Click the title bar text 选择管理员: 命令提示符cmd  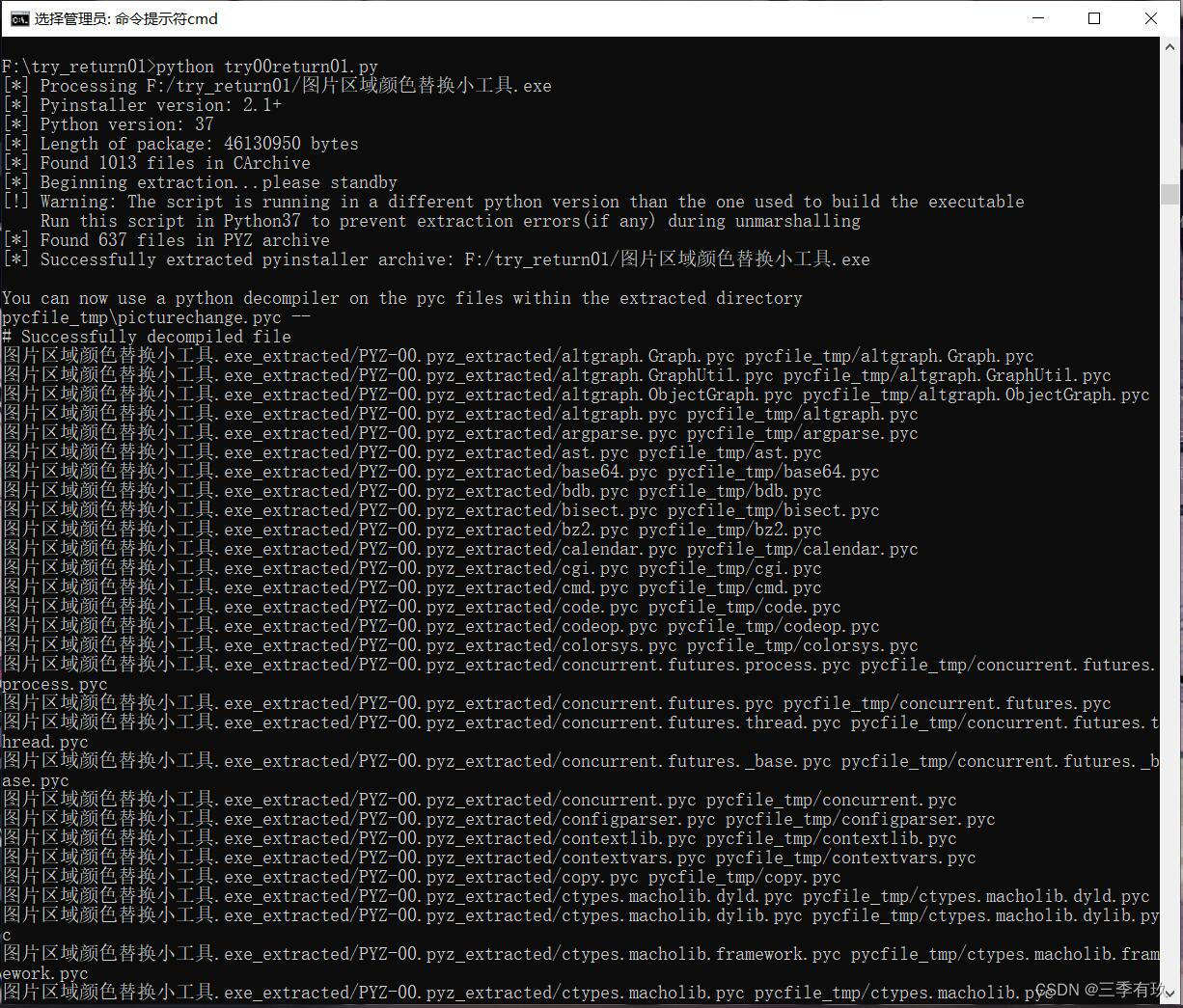pyautogui.click(x=125, y=18)
